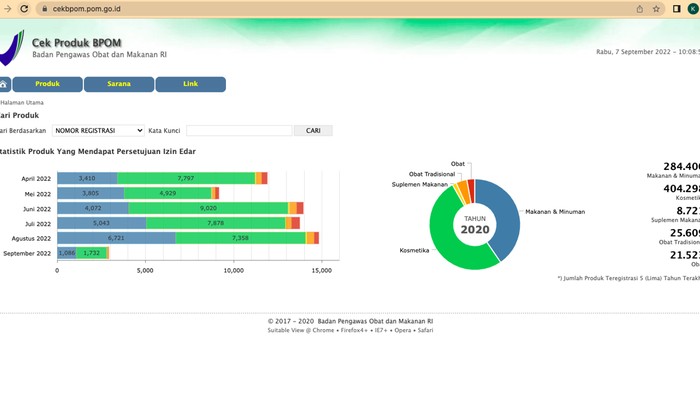Image resolution: width=700 pixels, height=394 pixels.
Task: Click the browser forward arrow
Action: pos(7,8)
